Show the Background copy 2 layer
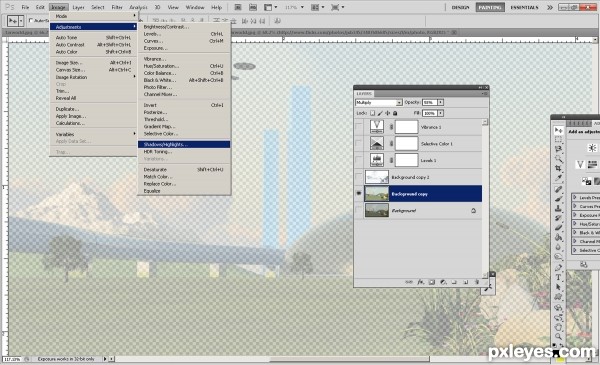The height and width of the screenshot is (365, 600). pos(359,177)
